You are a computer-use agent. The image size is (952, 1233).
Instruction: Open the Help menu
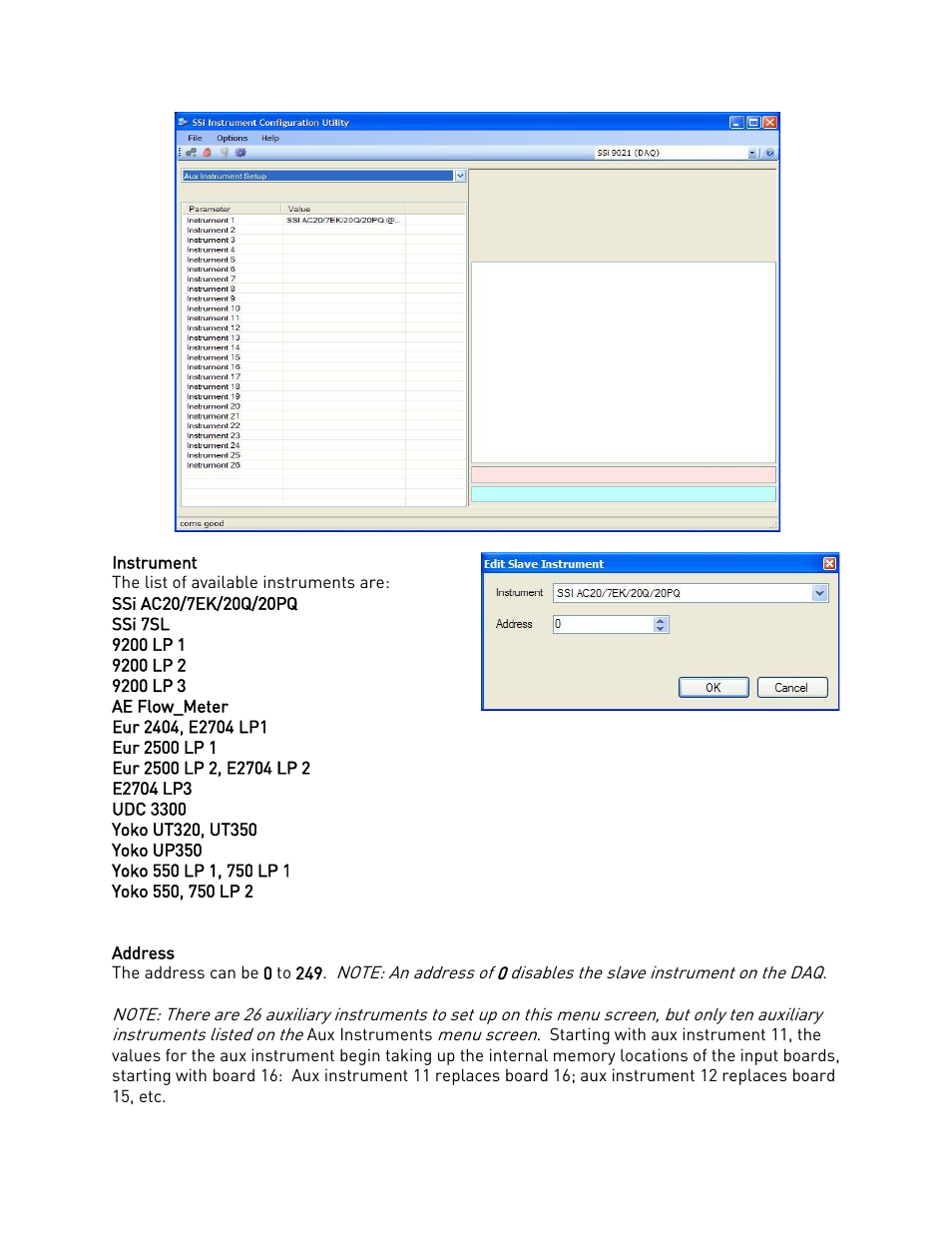point(269,139)
